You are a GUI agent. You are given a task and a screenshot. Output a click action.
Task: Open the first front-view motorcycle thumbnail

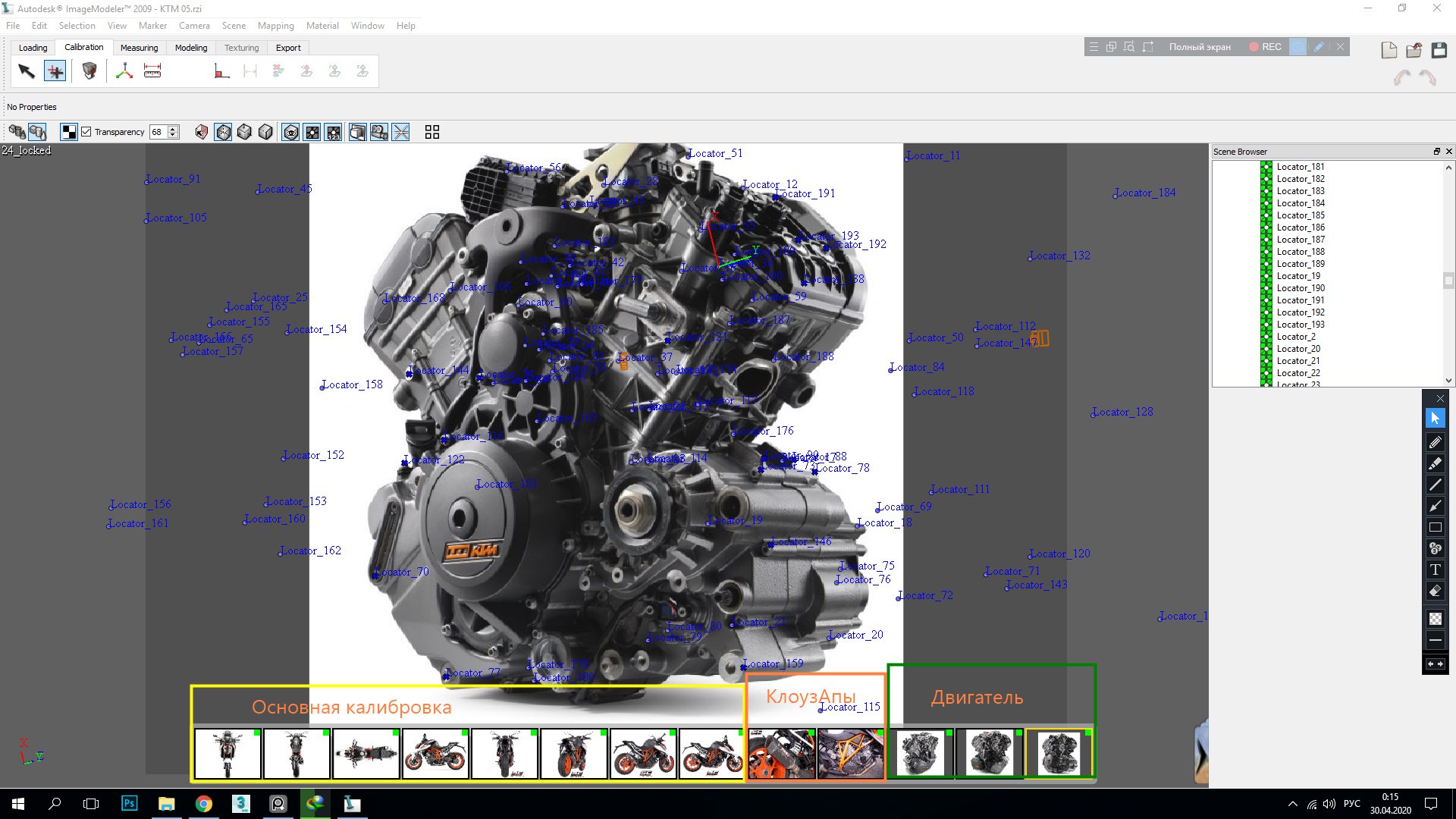pos(227,754)
